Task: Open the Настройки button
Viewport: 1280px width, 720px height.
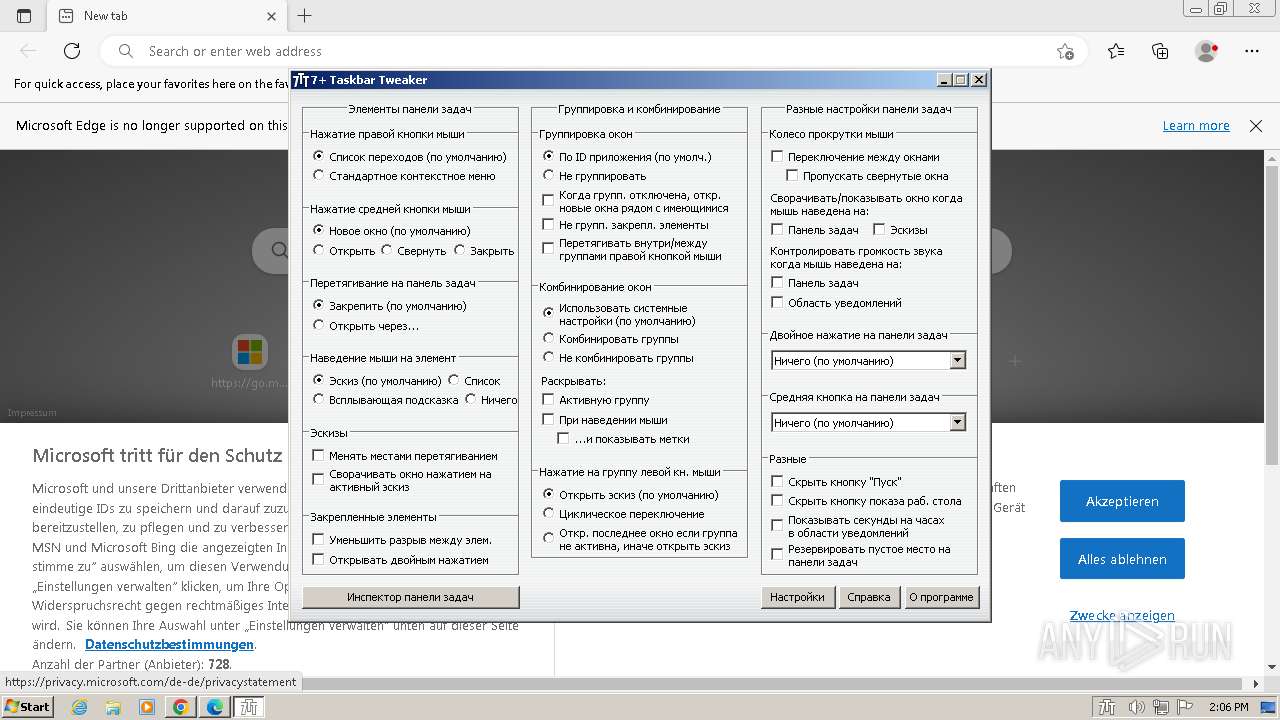Action: (797, 597)
